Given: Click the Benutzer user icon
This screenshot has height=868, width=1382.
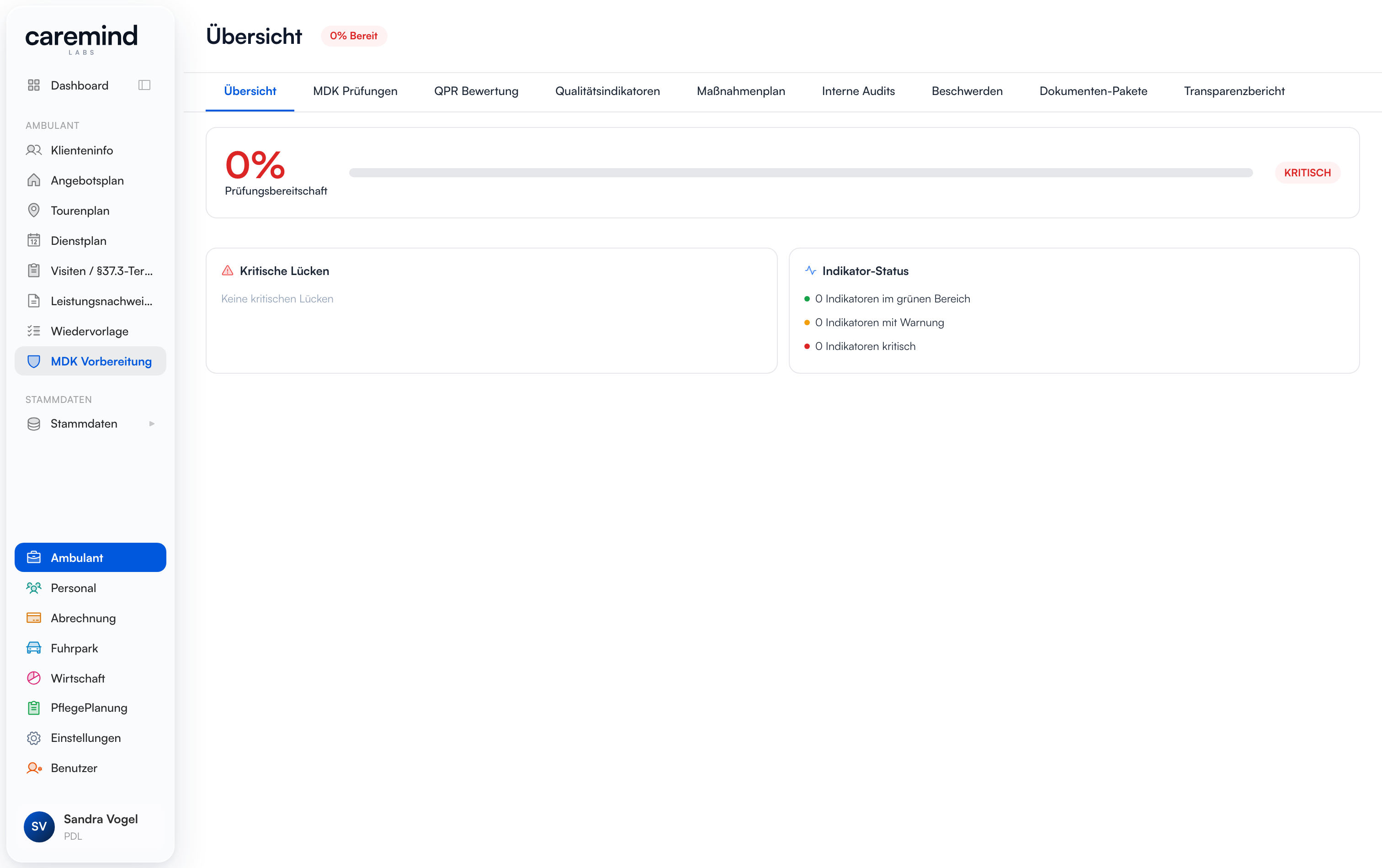Looking at the screenshot, I should (x=34, y=768).
